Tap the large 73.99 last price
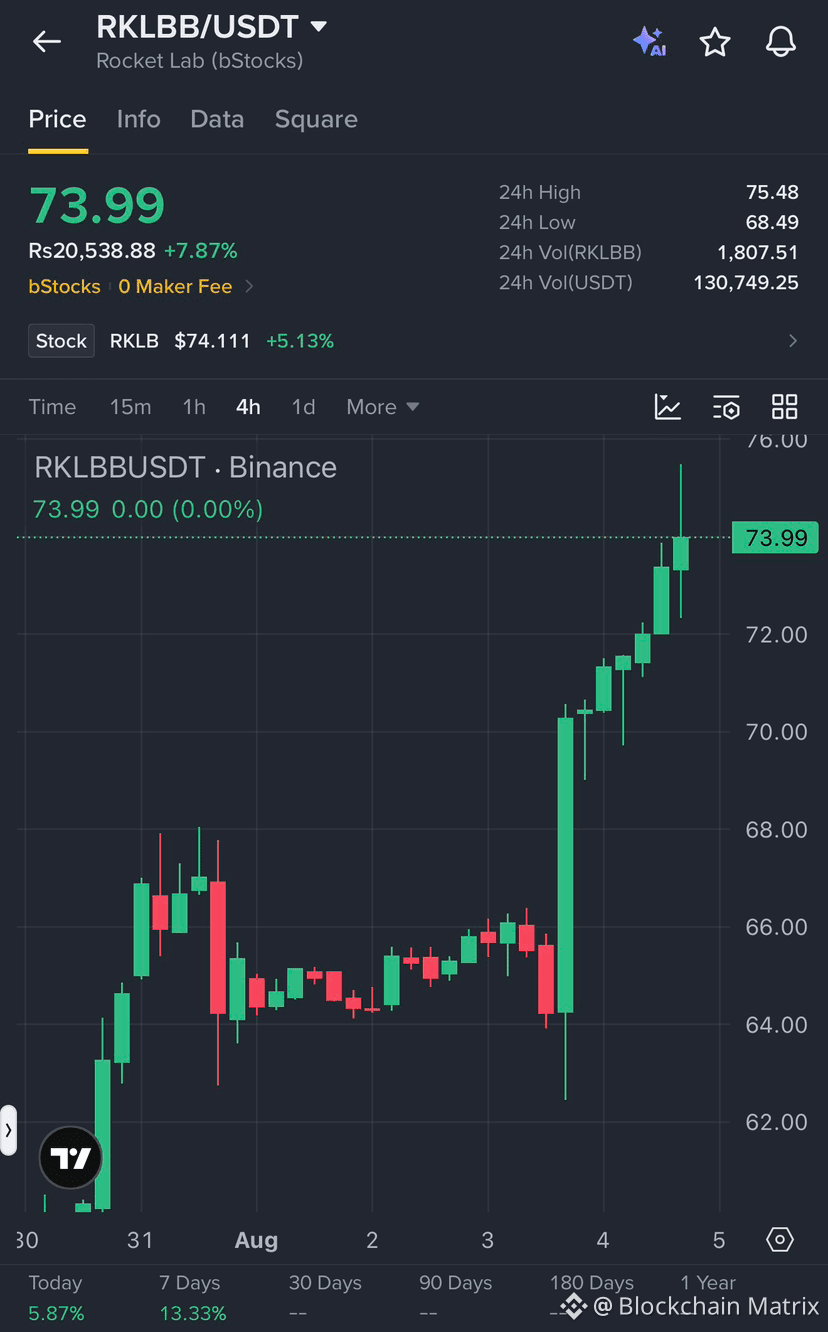Image resolution: width=828 pixels, height=1332 pixels. [x=96, y=205]
